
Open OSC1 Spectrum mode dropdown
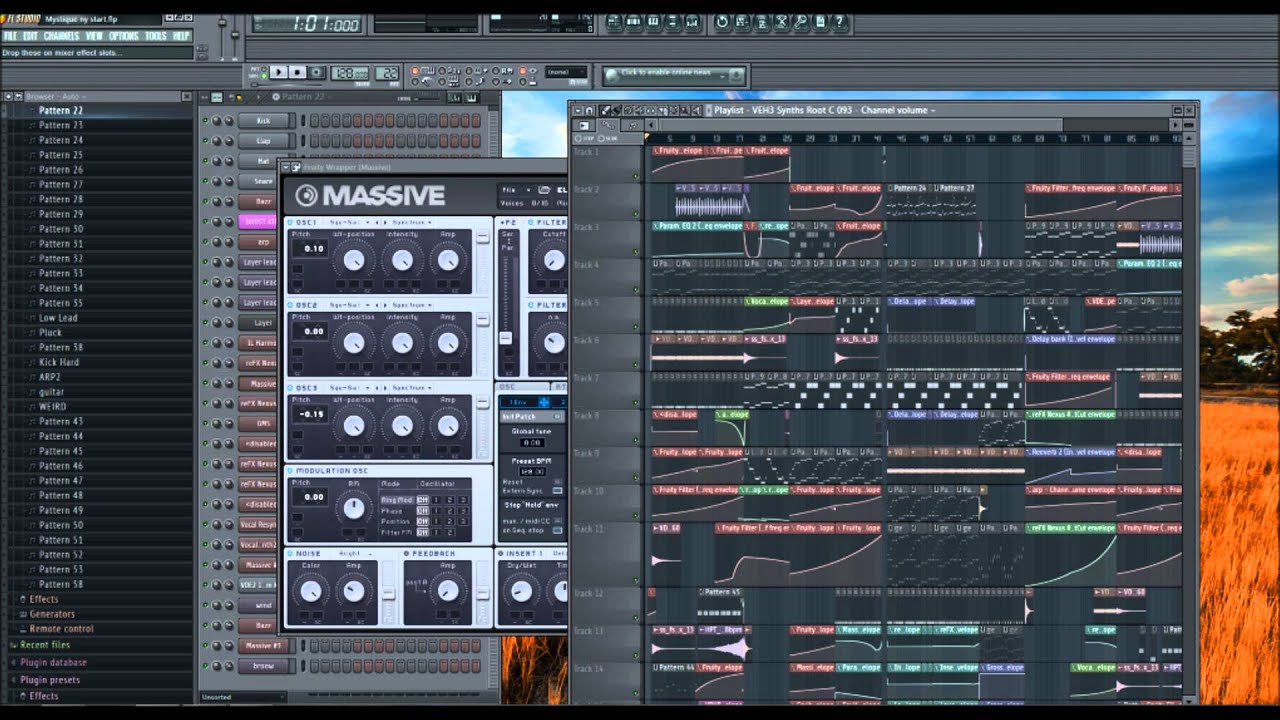pyautogui.click(x=412, y=222)
